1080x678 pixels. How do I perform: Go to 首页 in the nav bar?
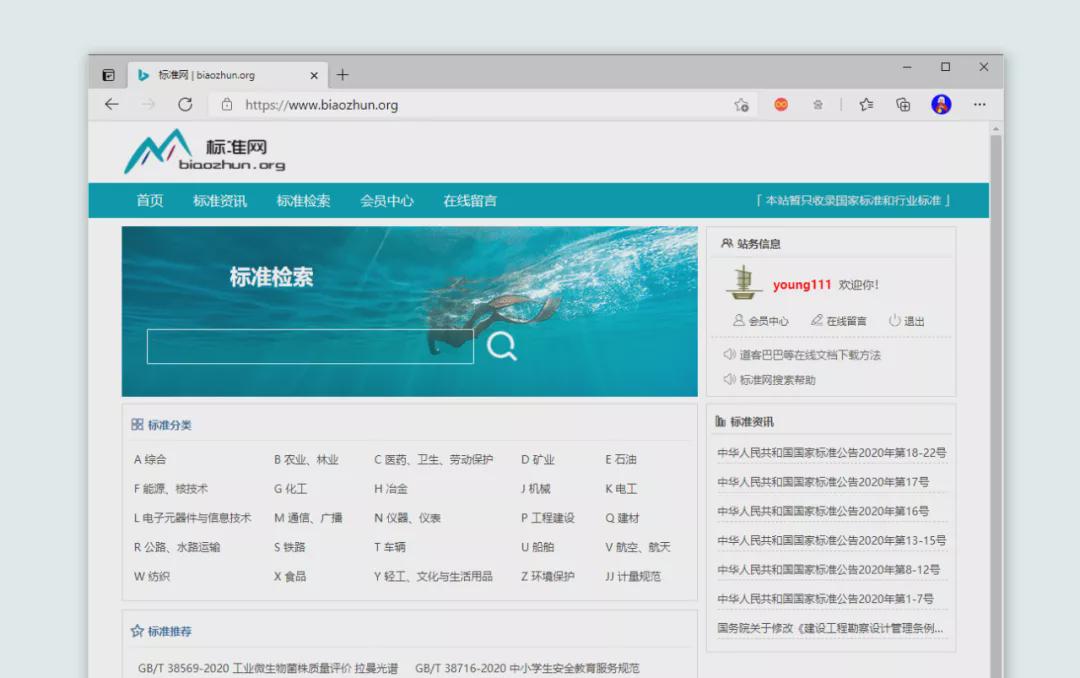[149, 201]
